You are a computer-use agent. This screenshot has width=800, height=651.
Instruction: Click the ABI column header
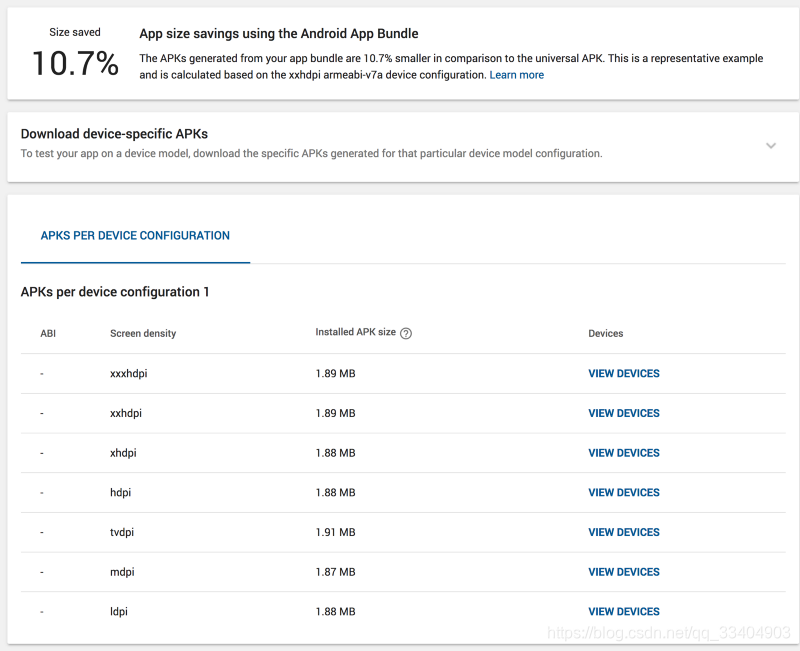pos(48,334)
